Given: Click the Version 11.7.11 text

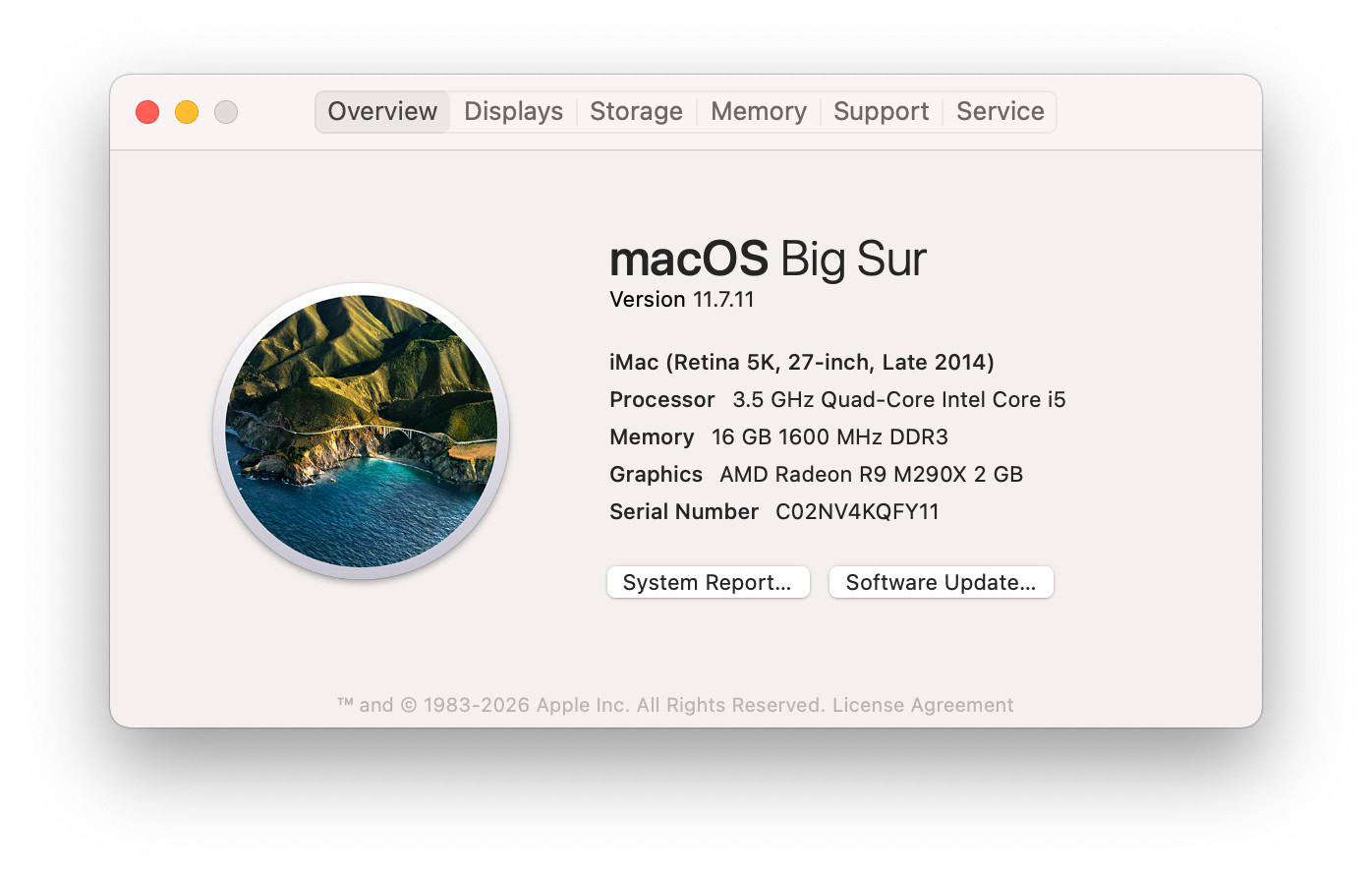Looking at the screenshot, I should click(x=682, y=300).
